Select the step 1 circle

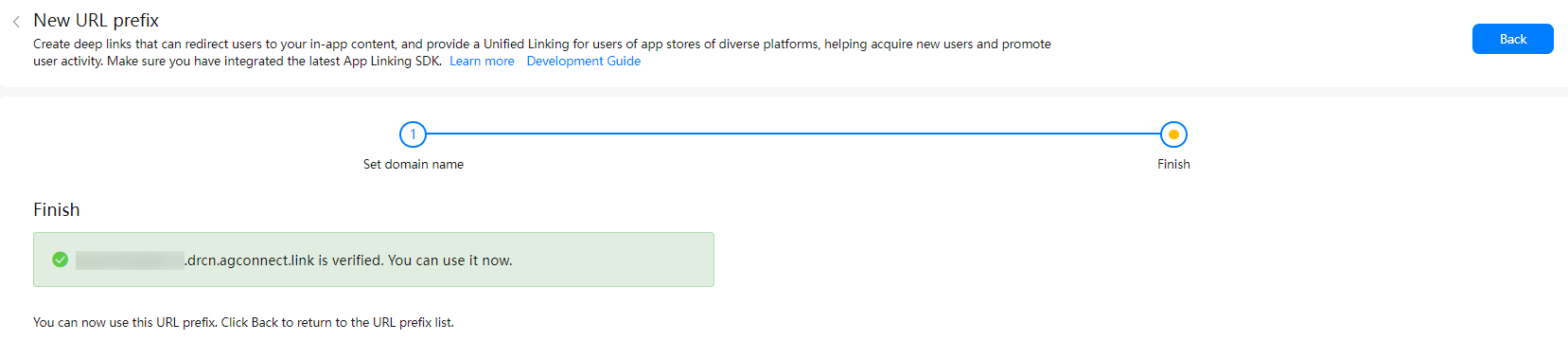414,135
